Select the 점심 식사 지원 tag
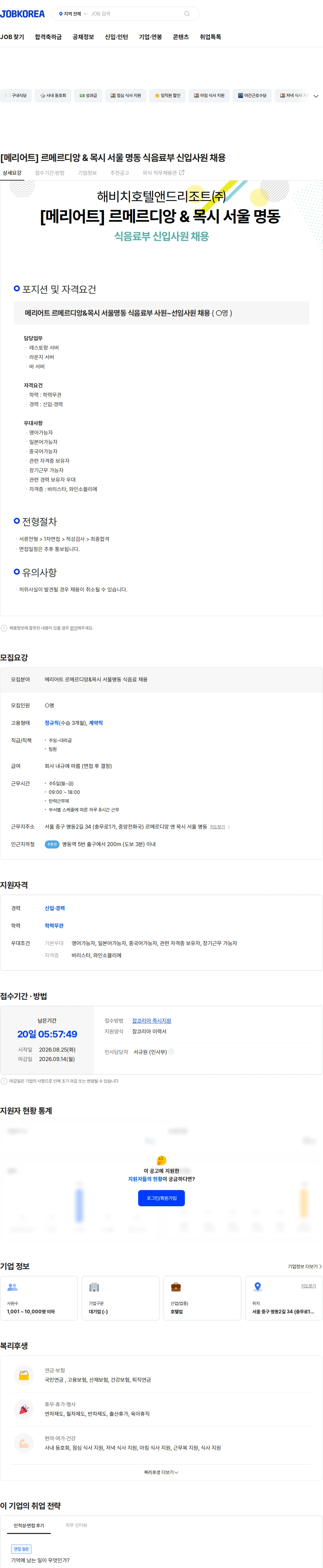323x1568 pixels. tap(125, 96)
